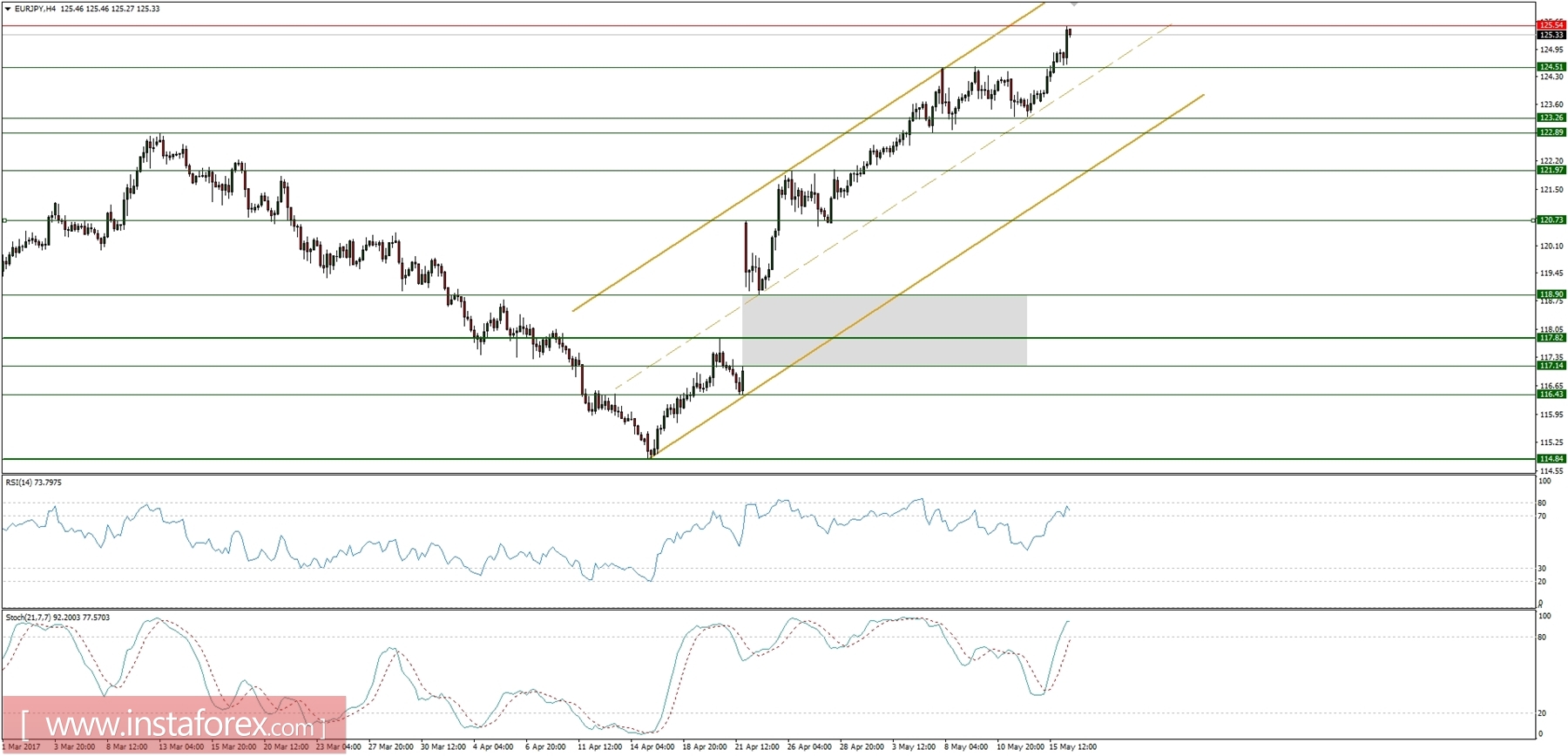Click the green 117.14 level label
The height and width of the screenshot is (756, 1568).
pyautogui.click(x=1551, y=366)
